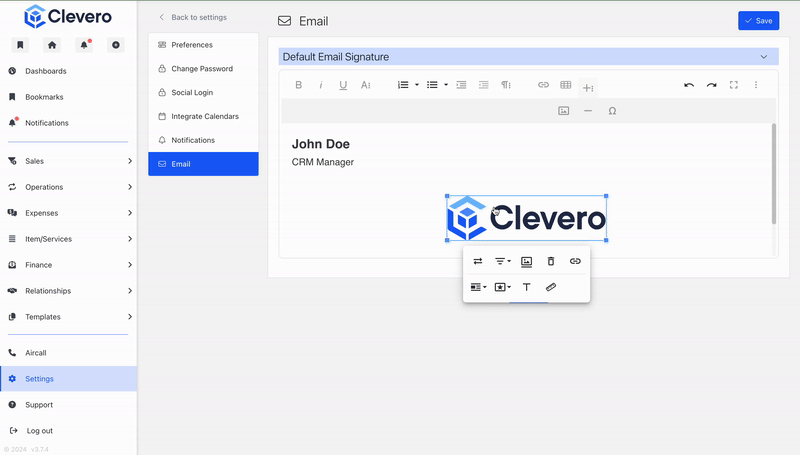Viewport: 800px width, 455px height.
Task: Open Aircall in sidebar
Action: [x=68, y=353]
